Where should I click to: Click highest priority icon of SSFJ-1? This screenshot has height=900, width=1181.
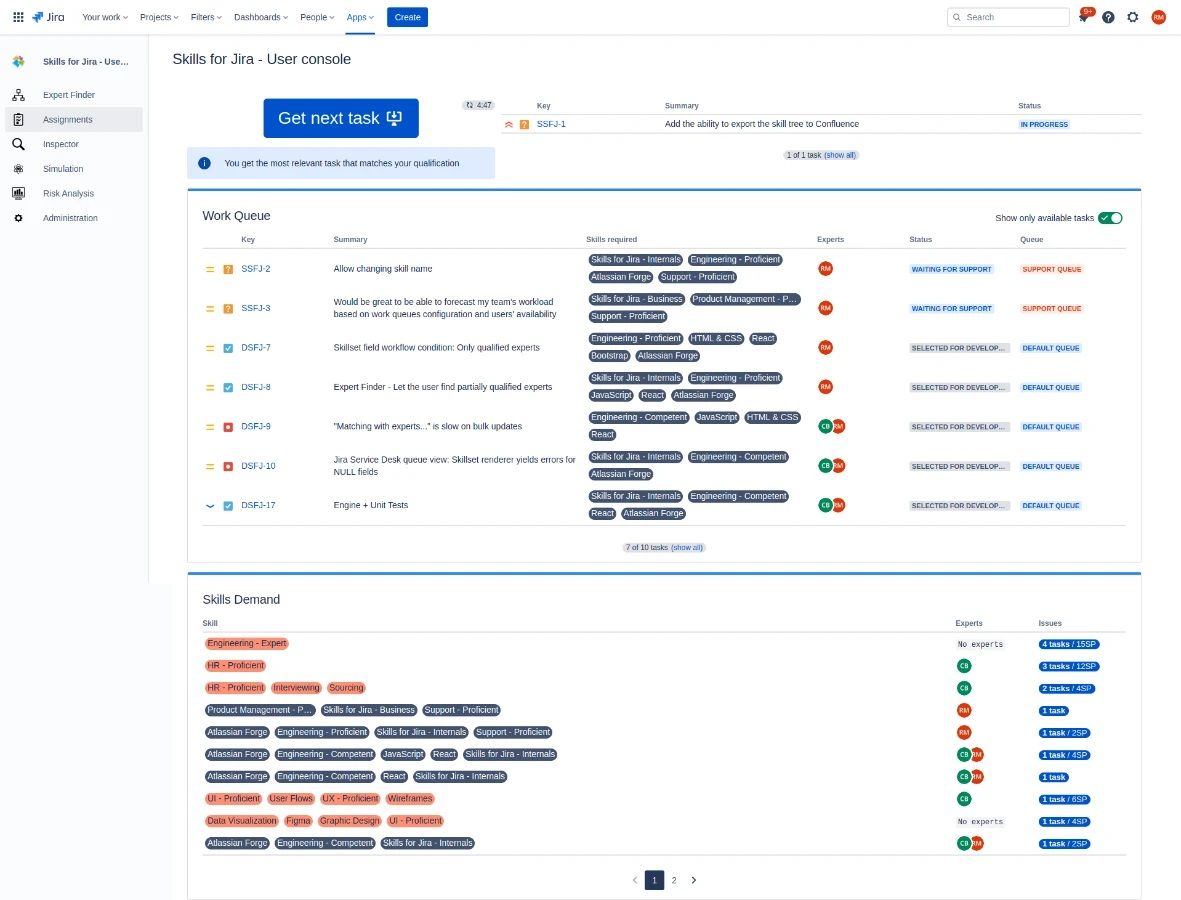coord(508,124)
